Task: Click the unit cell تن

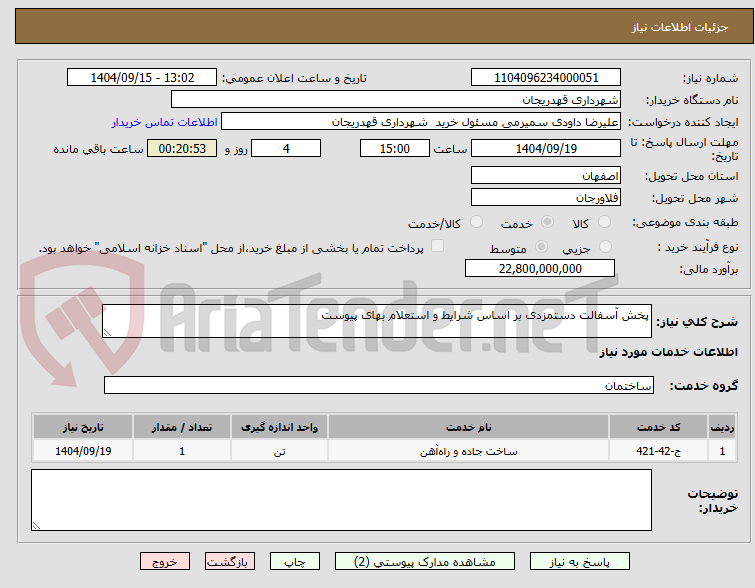Action: (x=279, y=451)
